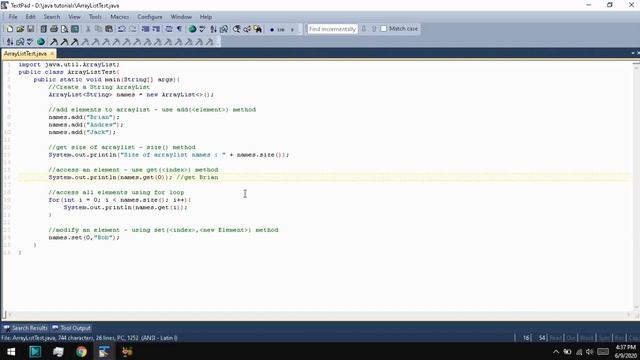640x360 pixels.
Task: Run the first black hammer tool icon
Action: click(54, 42)
